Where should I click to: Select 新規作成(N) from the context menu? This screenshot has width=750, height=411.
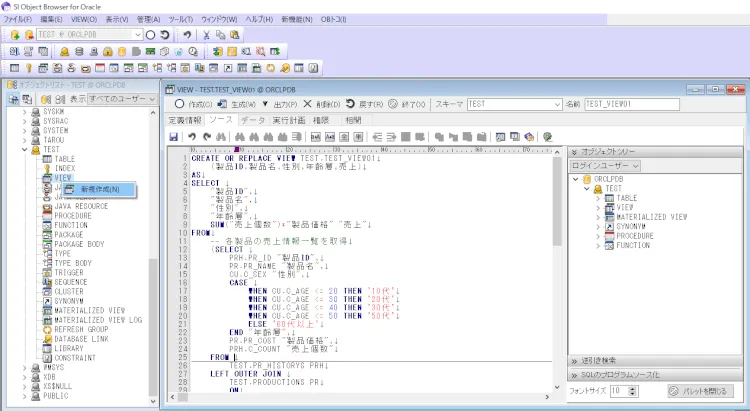coord(100,189)
